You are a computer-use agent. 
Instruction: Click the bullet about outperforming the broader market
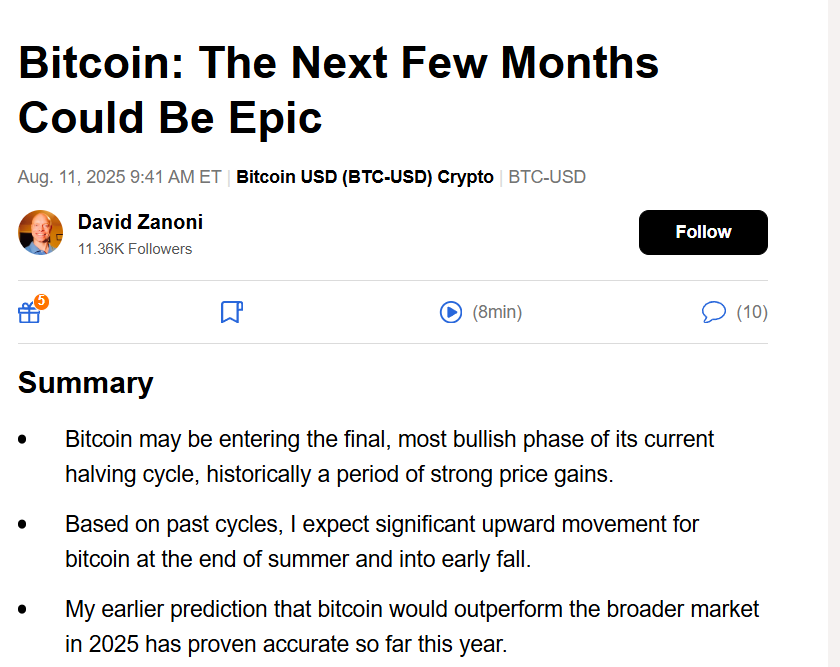click(412, 626)
